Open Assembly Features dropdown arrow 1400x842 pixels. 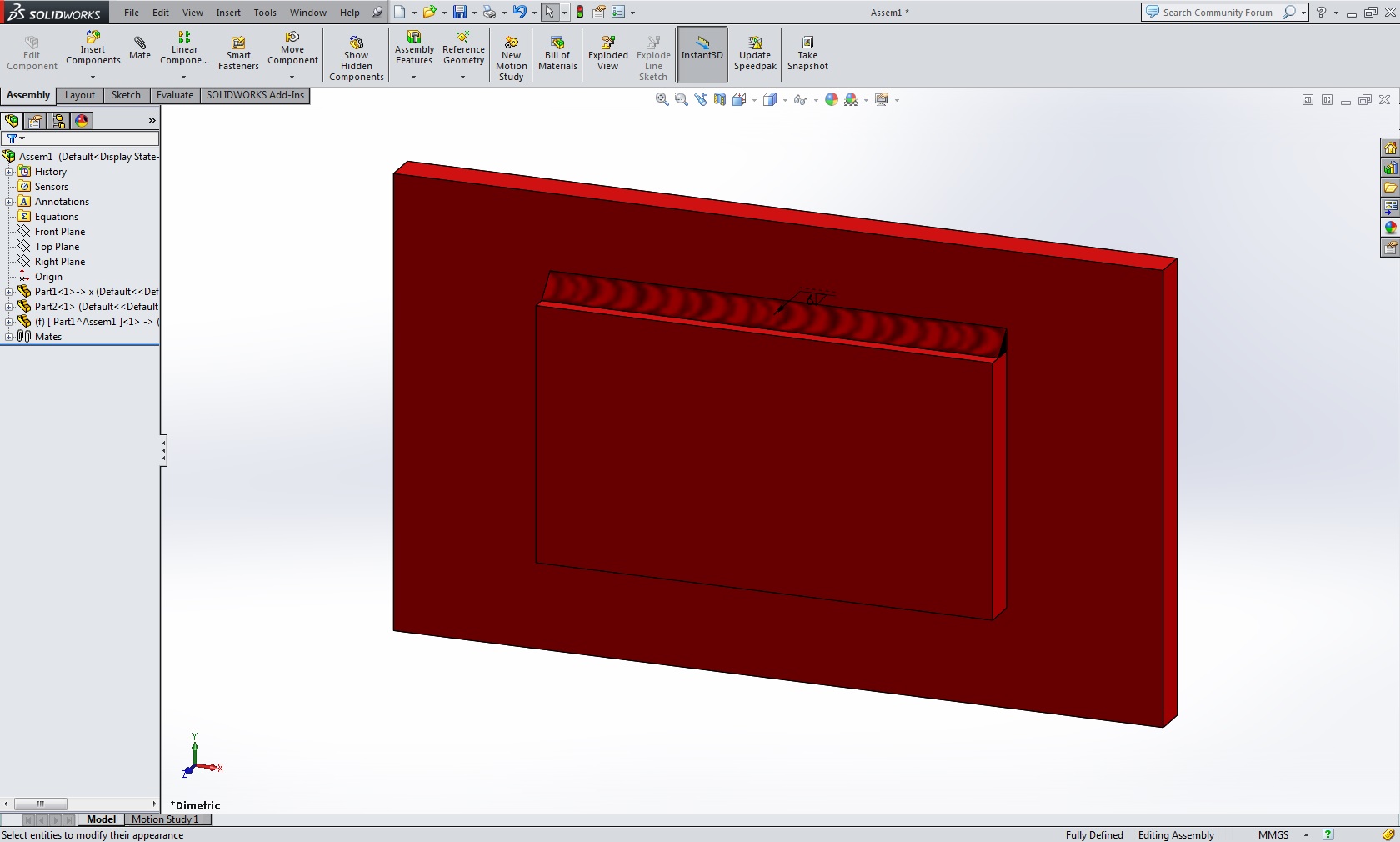coord(414,77)
